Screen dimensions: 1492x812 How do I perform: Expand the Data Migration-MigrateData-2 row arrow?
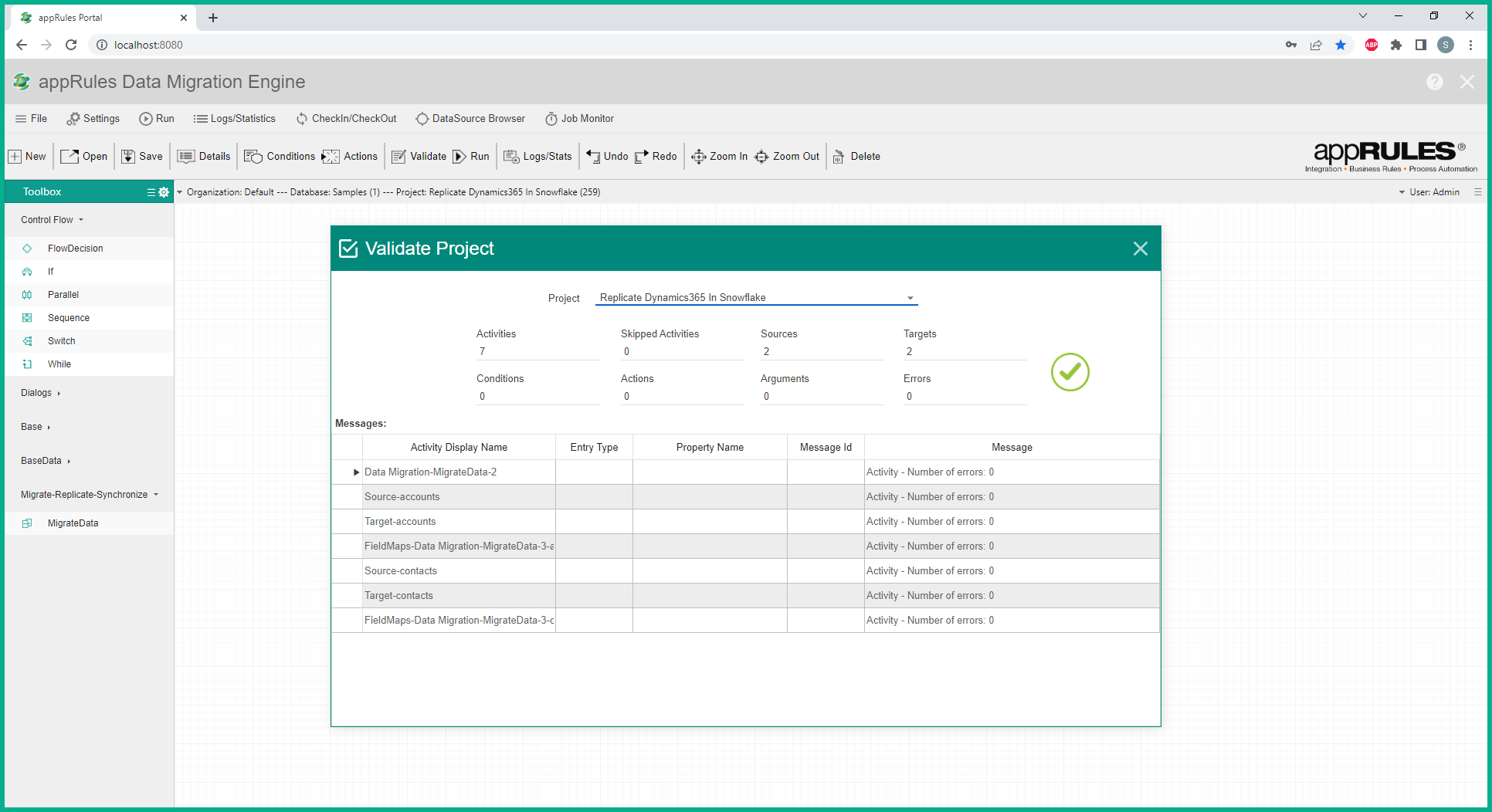pos(356,472)
